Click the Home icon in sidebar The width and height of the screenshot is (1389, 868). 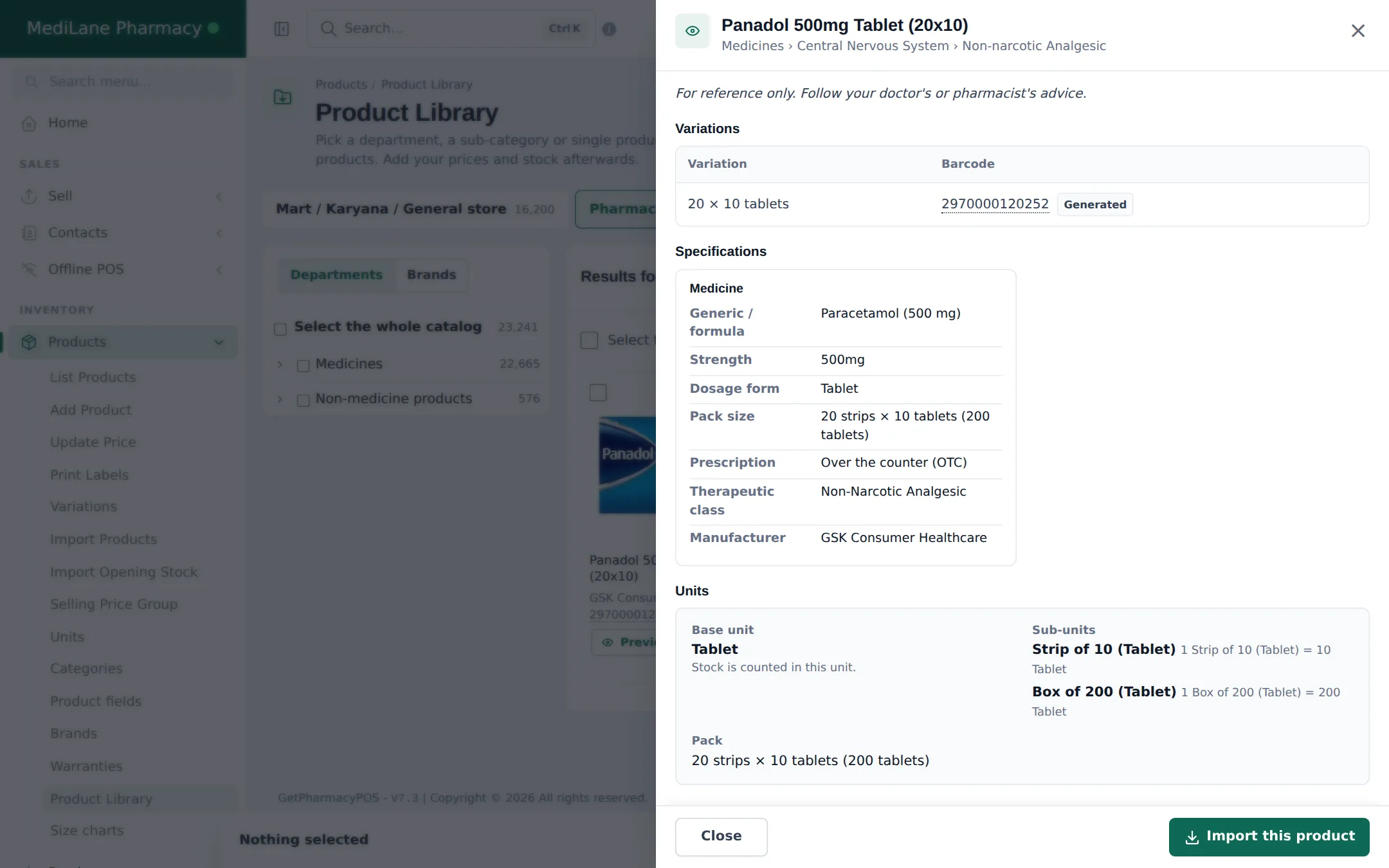(29, 123)
